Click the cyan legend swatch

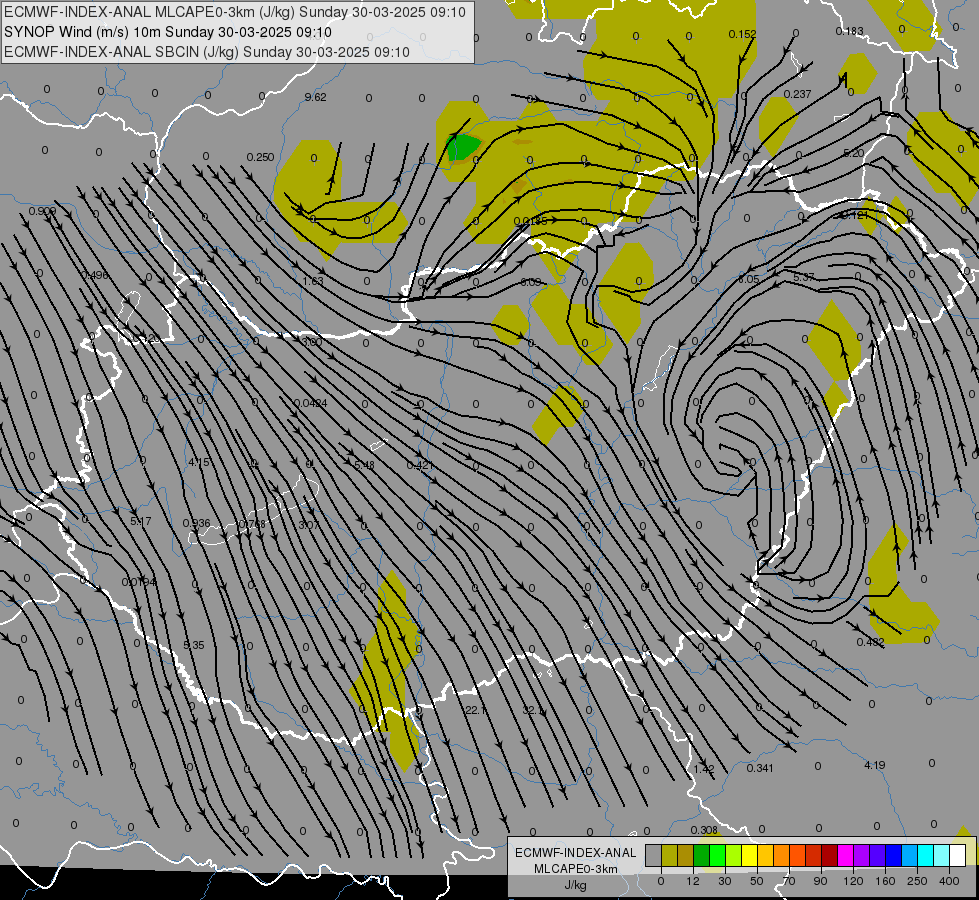pos(926,855)
